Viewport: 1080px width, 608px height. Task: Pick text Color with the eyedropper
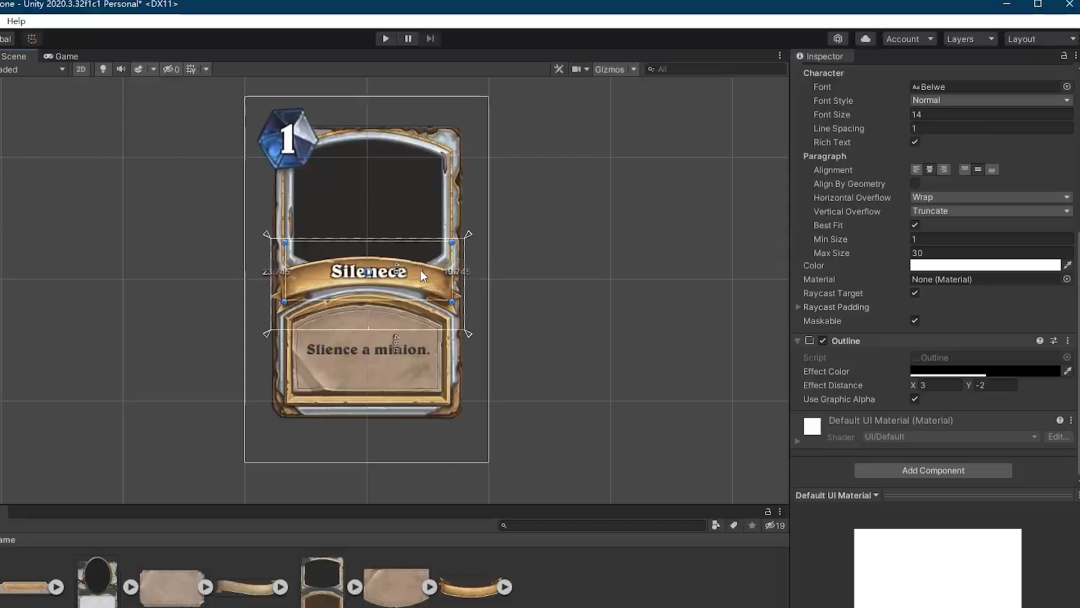pos(1067,265)
